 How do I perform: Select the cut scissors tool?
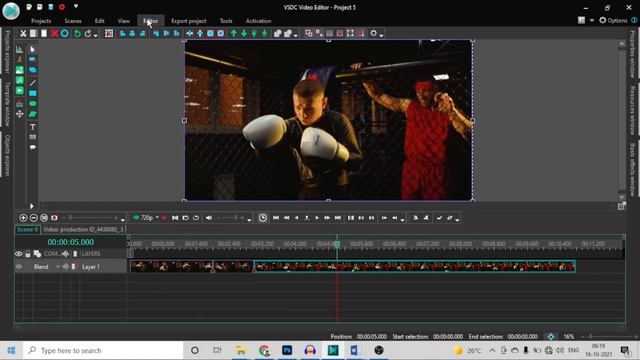pos(23,33)
